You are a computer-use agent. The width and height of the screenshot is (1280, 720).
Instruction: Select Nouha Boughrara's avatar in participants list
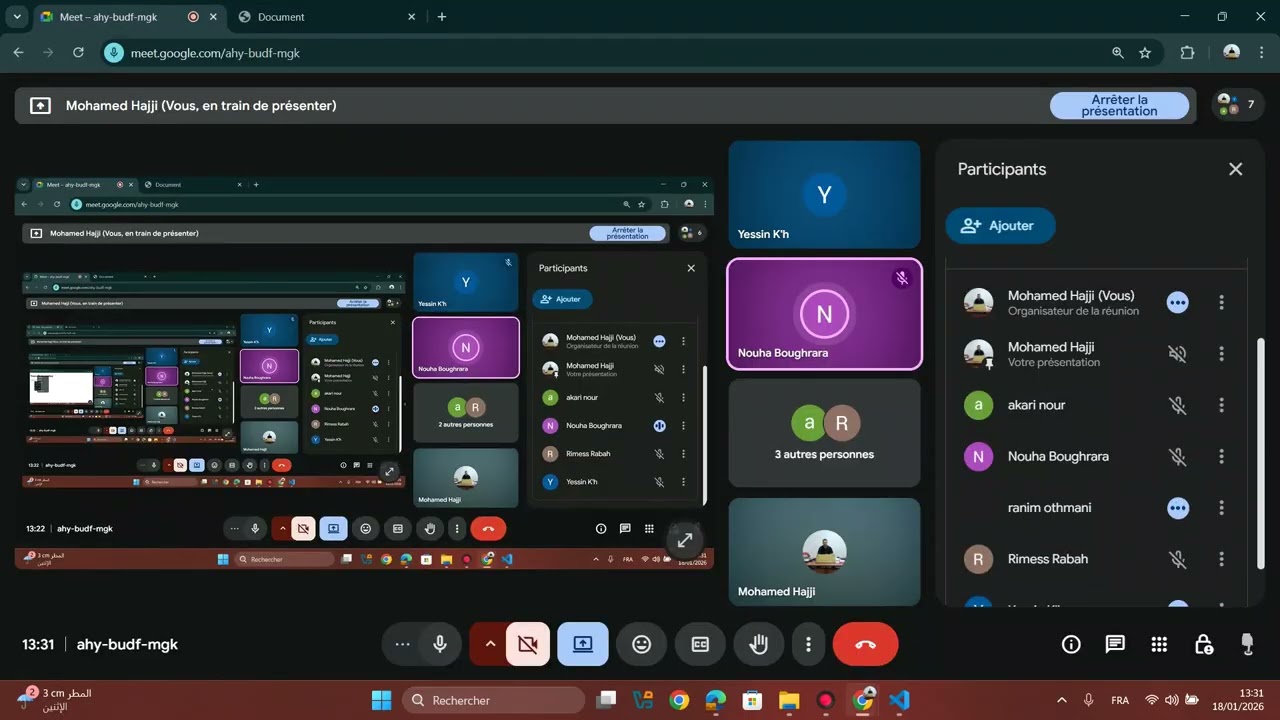[x=978, y=456]
